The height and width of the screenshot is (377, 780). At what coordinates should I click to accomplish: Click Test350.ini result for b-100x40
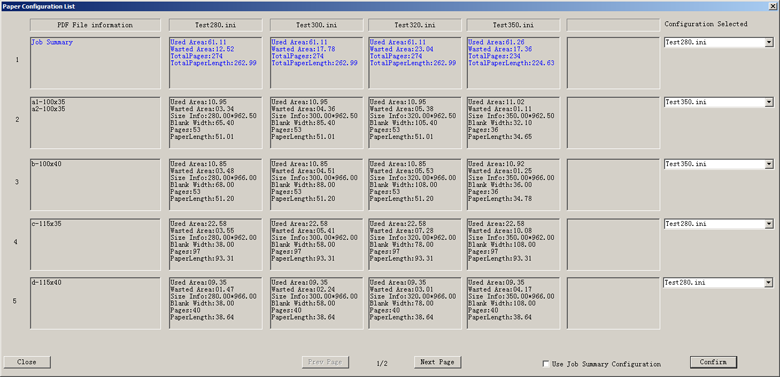pyautogui.click(x=513, y=185)
